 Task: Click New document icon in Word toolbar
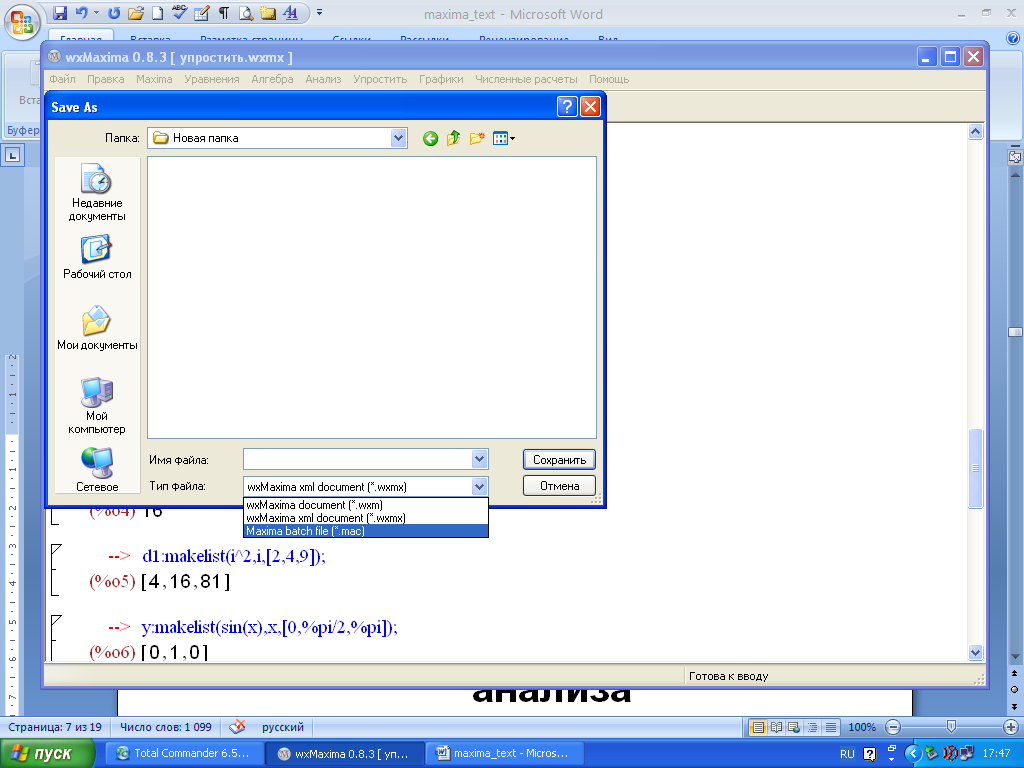pos(157,12)
